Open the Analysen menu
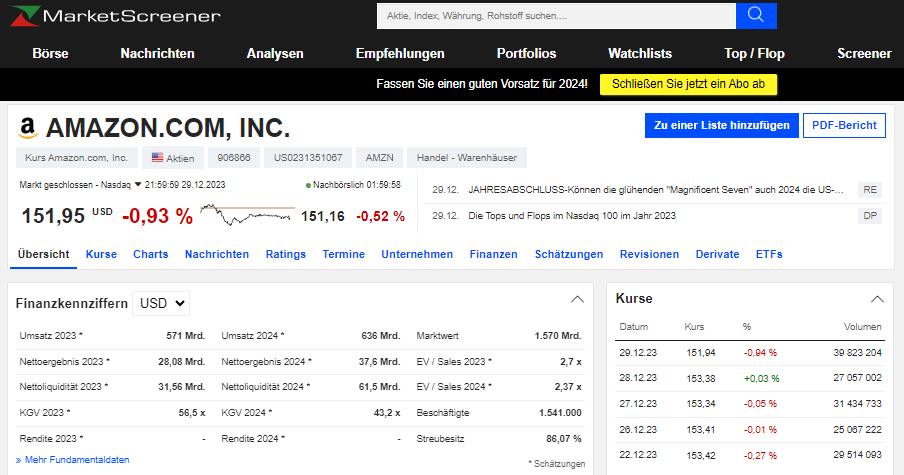The image size is (904, 475). pyautogui.click(x=275, y=54)
